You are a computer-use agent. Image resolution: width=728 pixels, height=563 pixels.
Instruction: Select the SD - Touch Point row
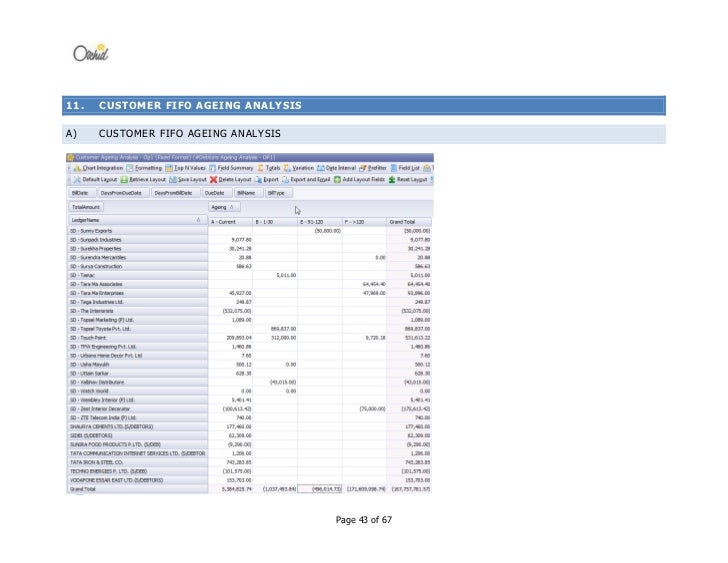[137, 337]
